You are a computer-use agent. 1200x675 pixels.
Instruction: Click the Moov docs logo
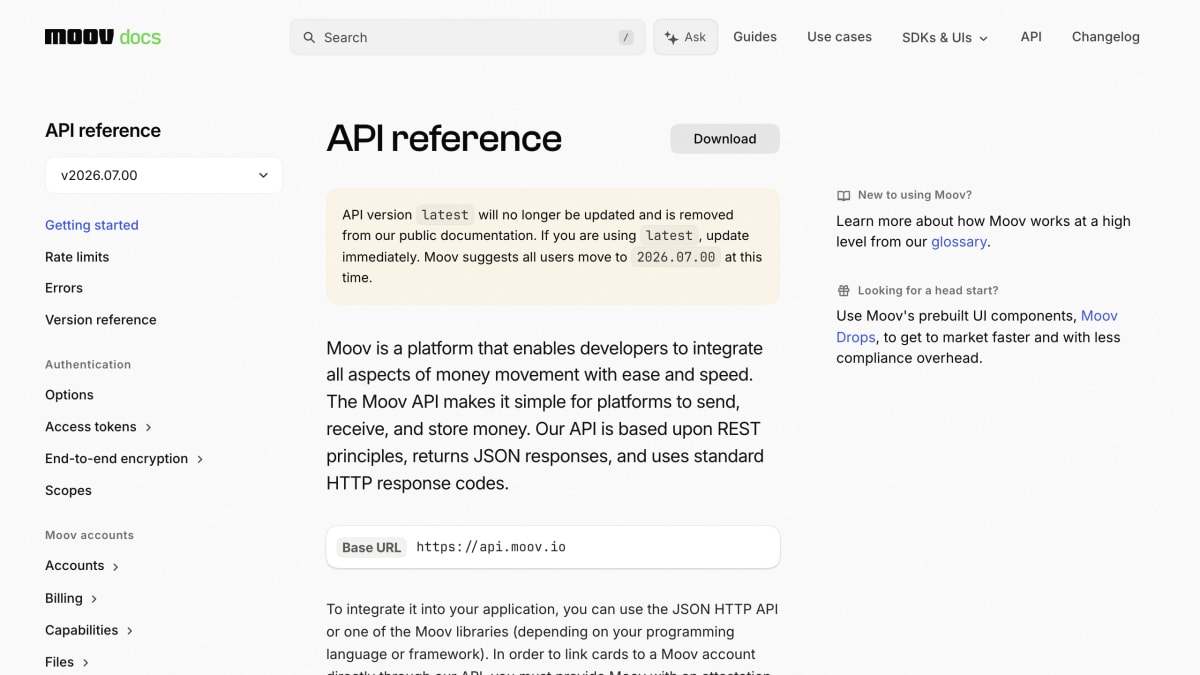pyautogui.click(x=103, y=37)
